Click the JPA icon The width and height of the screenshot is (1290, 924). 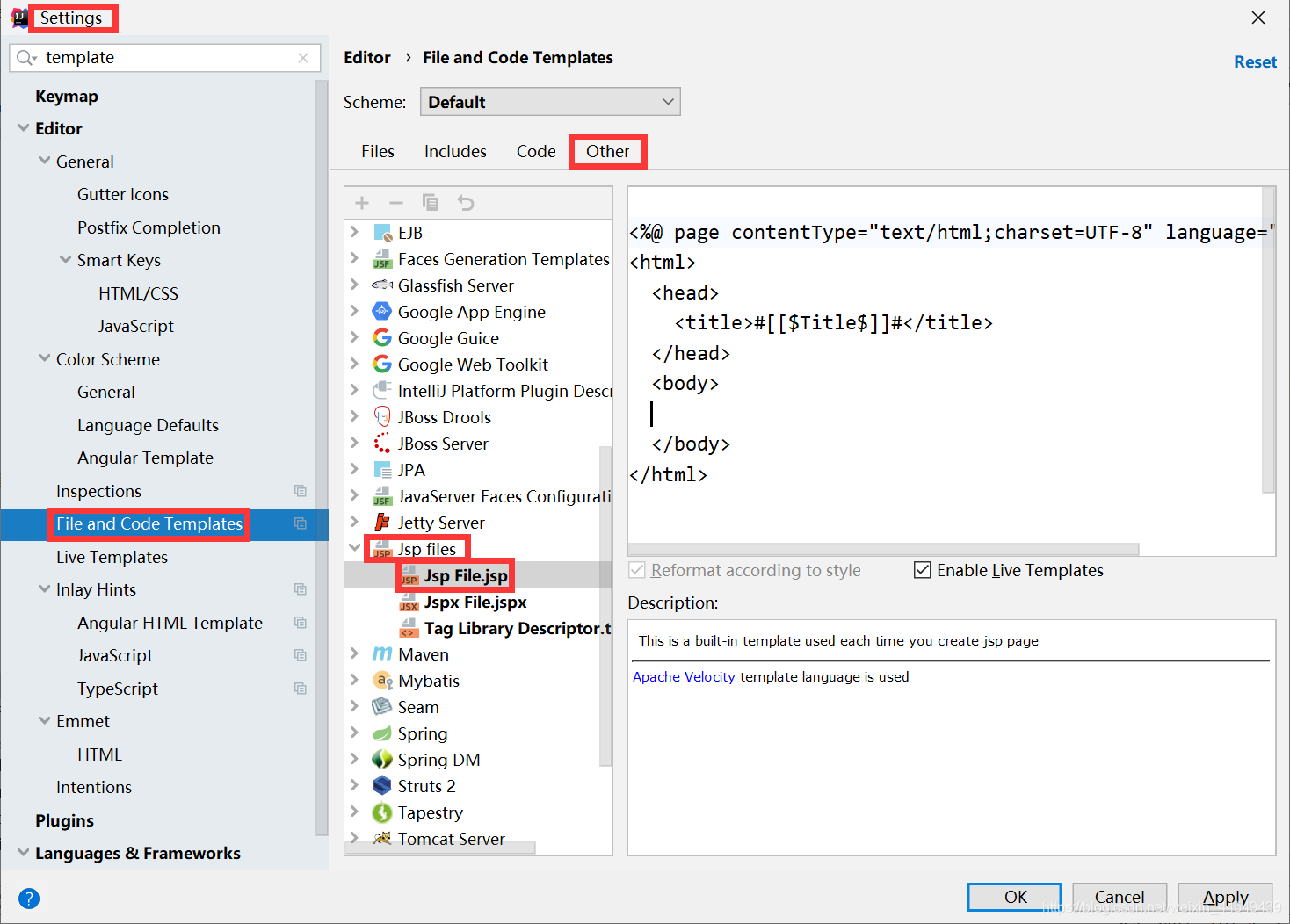tap(382, 470)
